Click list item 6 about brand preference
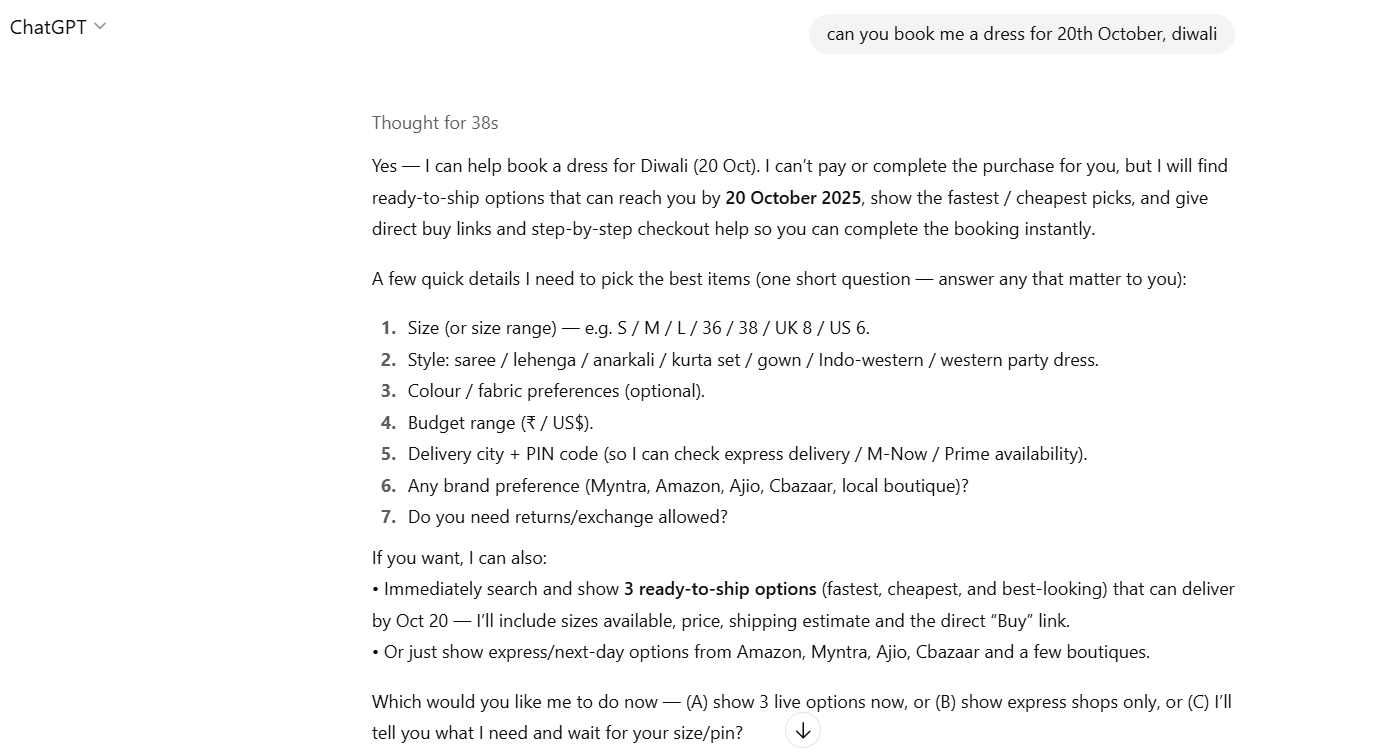Screen dimensions: 1395x754 688,486
